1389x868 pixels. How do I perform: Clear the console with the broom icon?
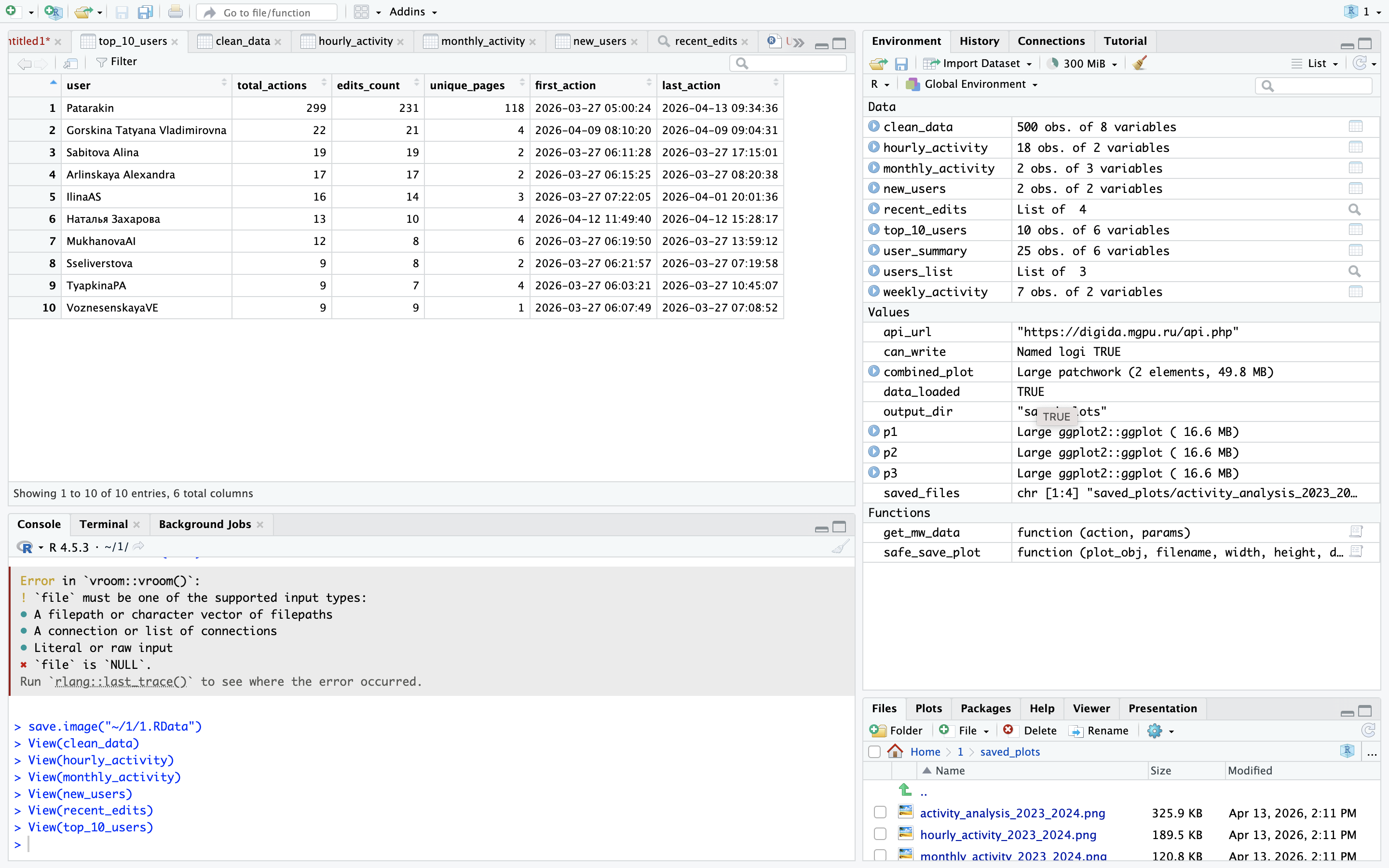[840, 546]
